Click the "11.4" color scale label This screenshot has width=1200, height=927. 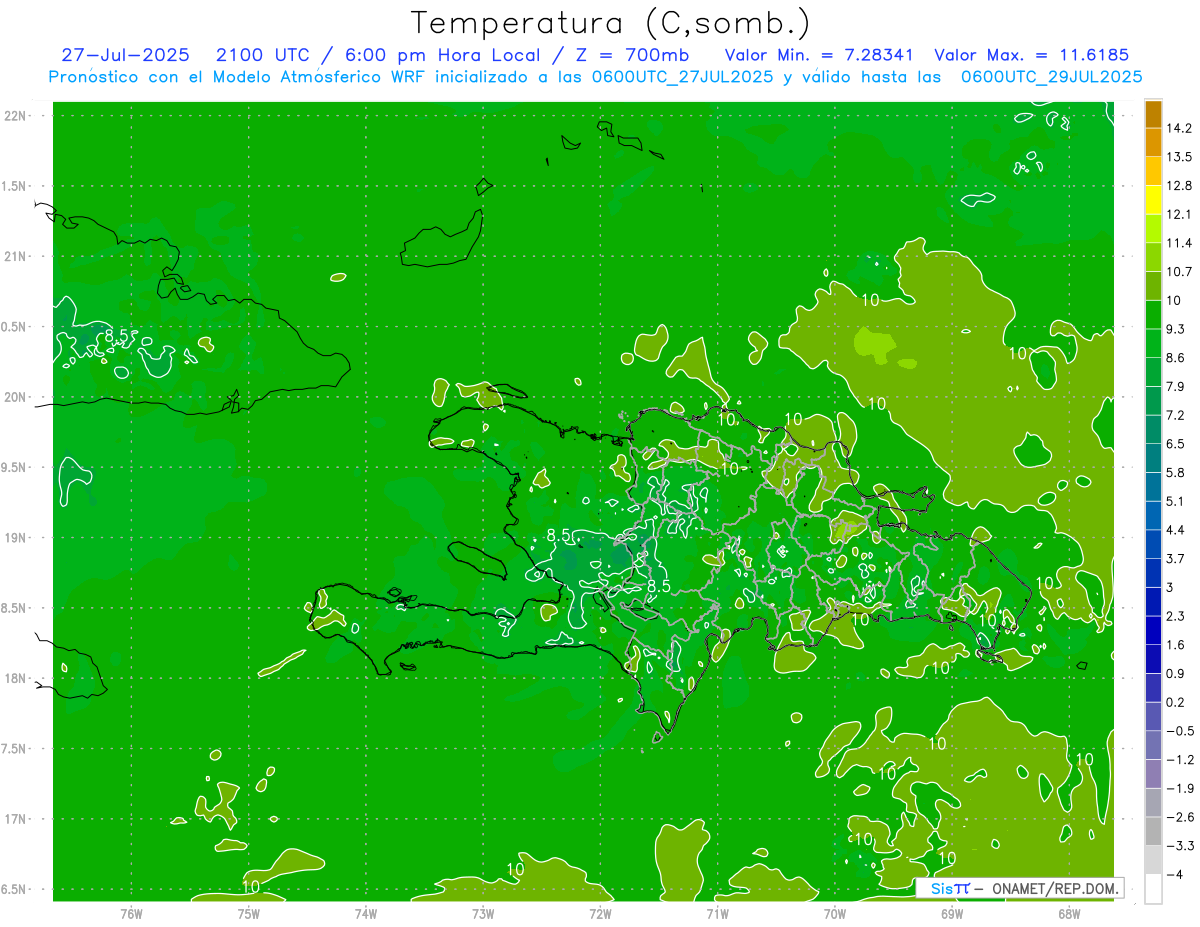(x=1180, y=243)
